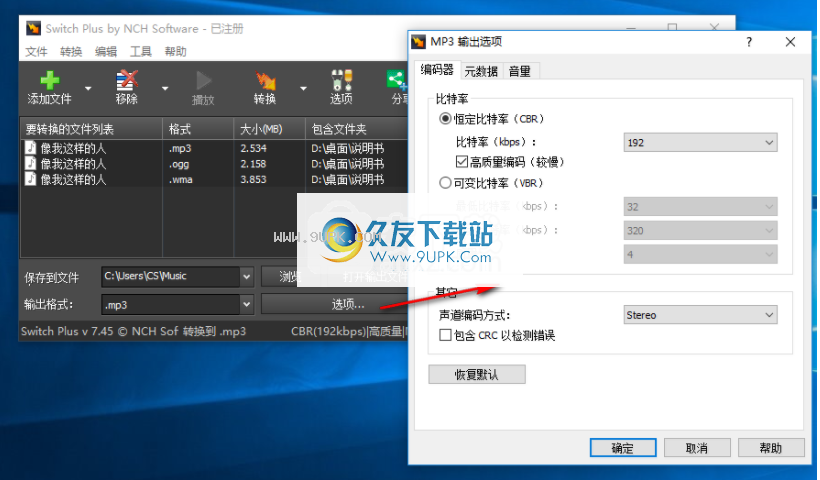Screen dimensions: 820x480
Task: Click the Options toolbar icon in Switch
Action: coord(341,81)
